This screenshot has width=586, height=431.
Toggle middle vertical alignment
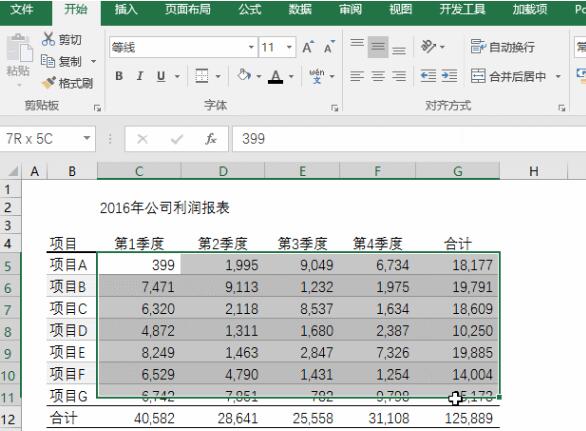click(x=378, y=47)
